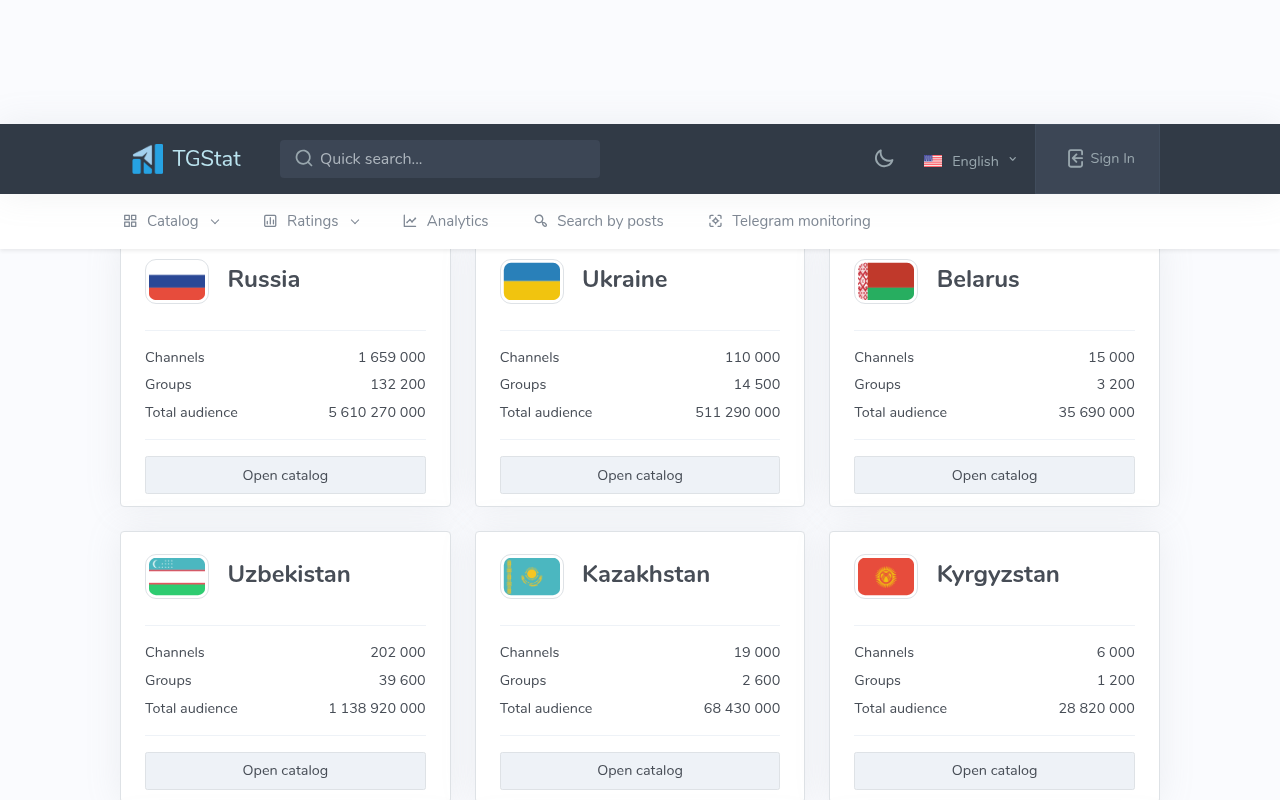Click the magnifier icon in Quick search
The width and height of the screenshot is (1280, 800).
304,158
